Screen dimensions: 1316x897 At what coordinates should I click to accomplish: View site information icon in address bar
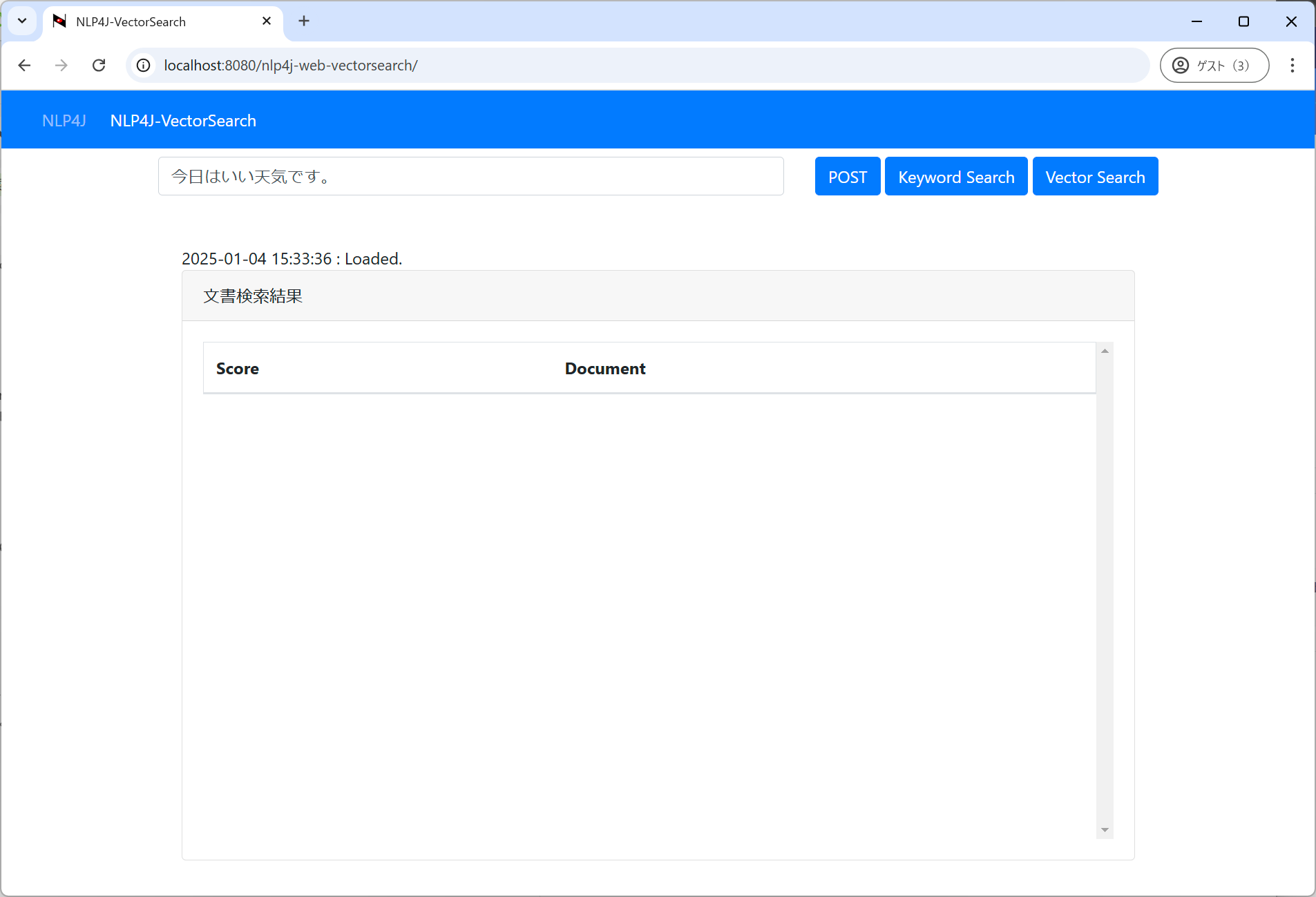point(143,66)
